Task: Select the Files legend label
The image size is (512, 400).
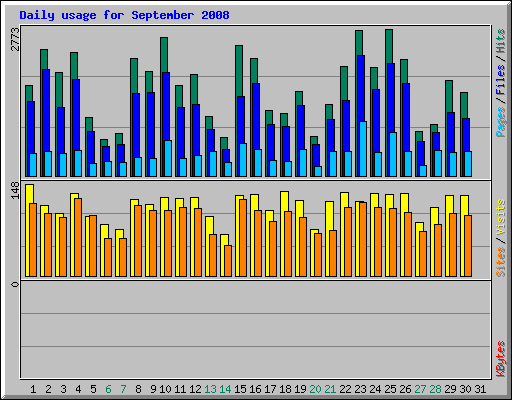Action: (500, 79)
